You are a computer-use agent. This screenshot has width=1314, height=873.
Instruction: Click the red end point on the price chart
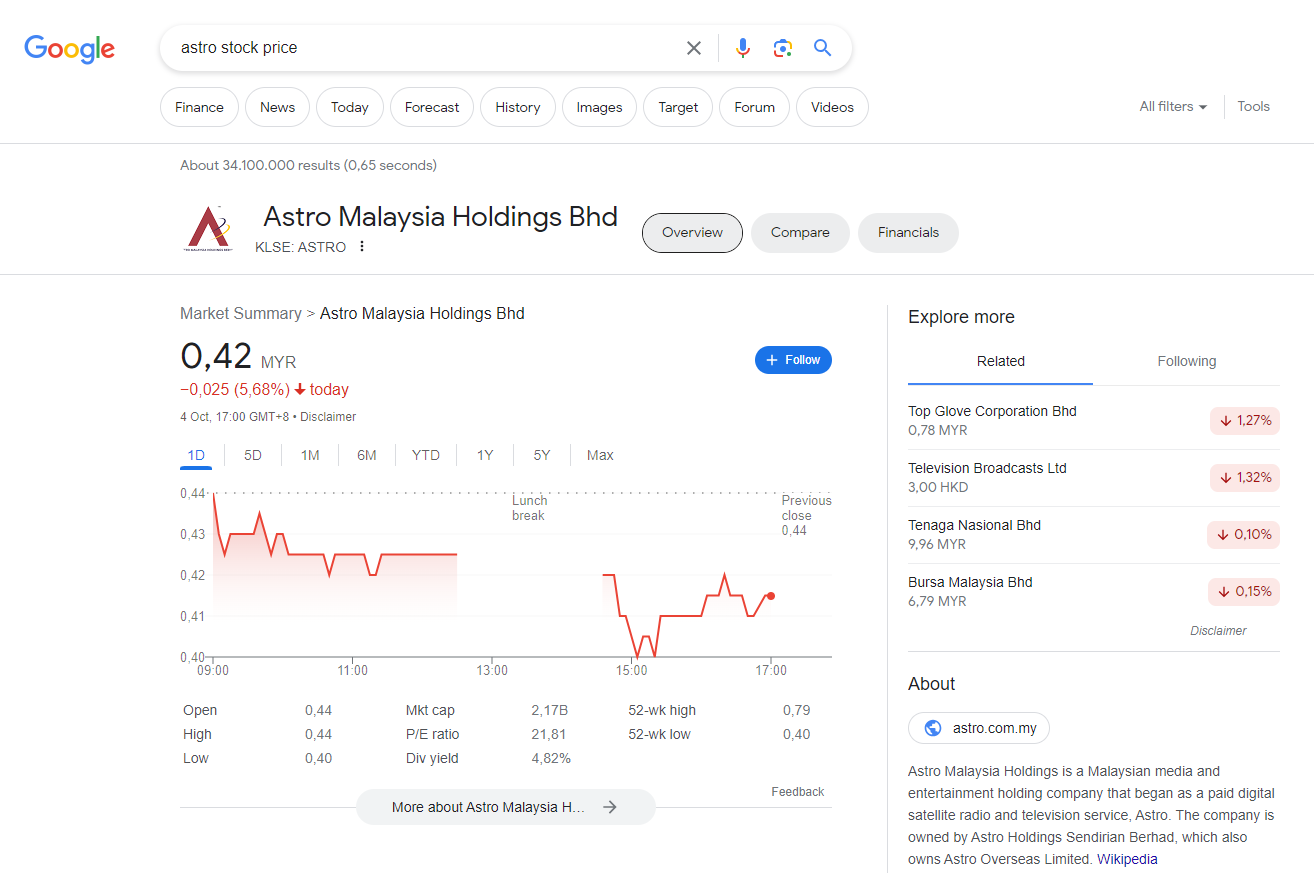[771, 596]
